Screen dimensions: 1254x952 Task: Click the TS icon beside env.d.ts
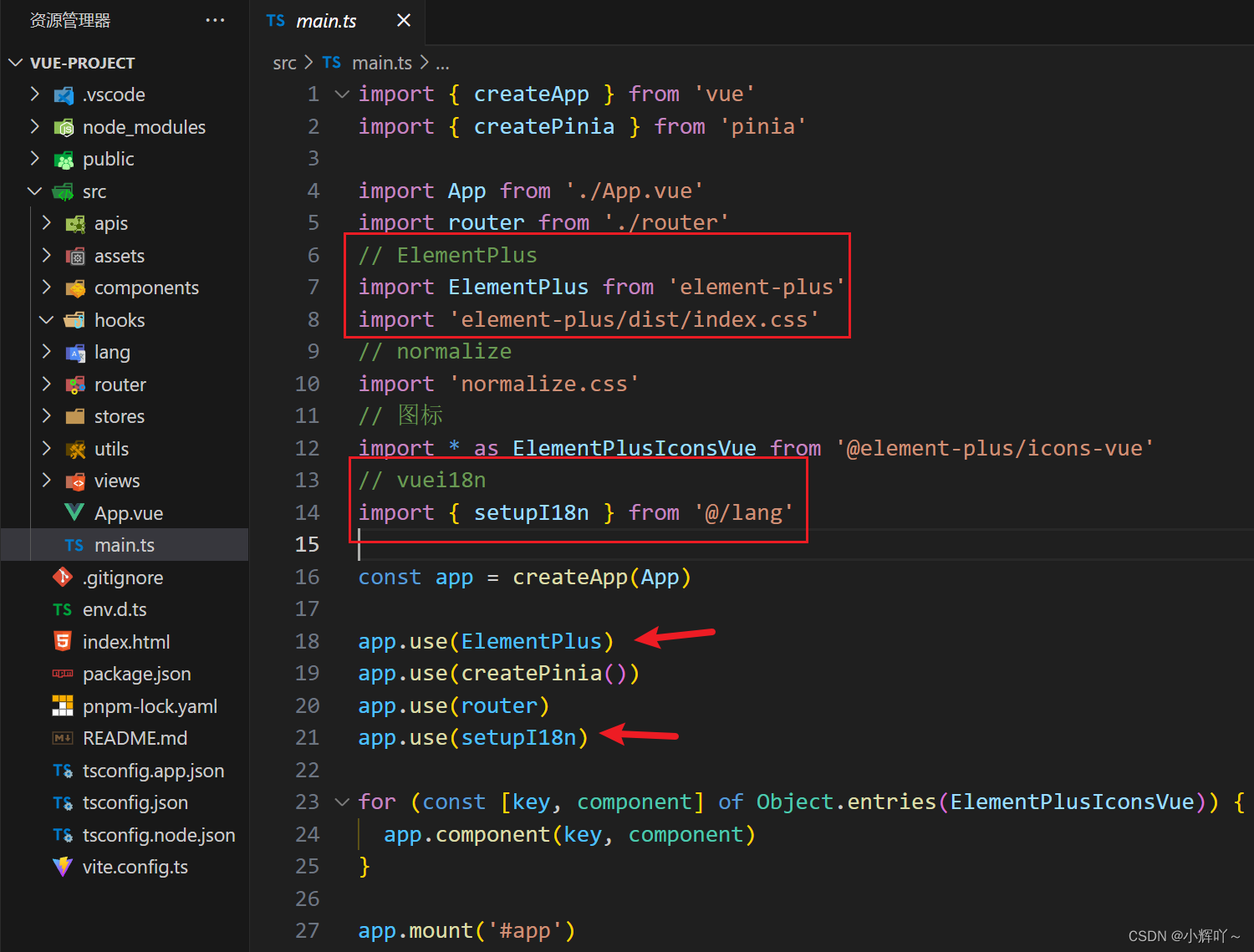tap(63, 609)
